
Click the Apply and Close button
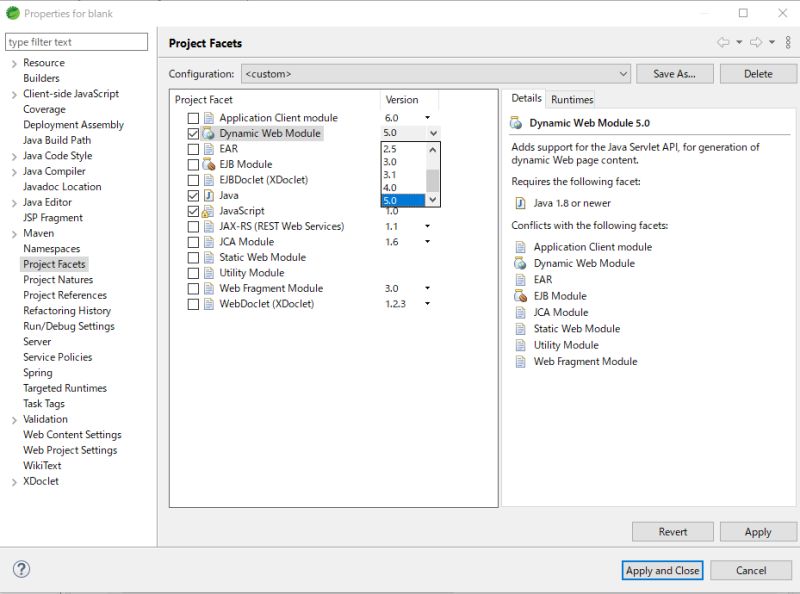point(662,570)
